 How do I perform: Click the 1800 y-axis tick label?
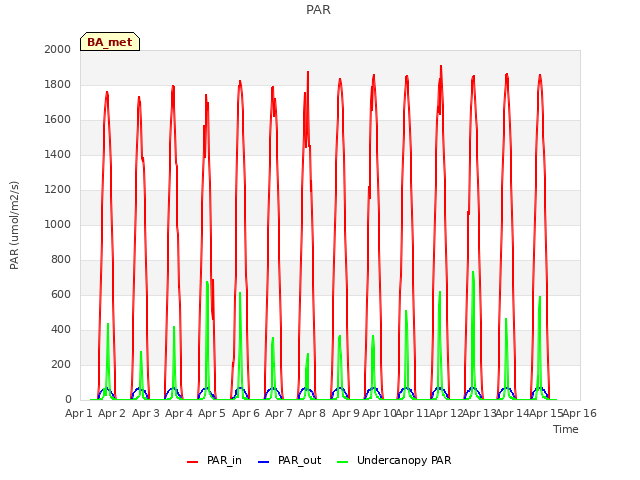click(58, 84)
